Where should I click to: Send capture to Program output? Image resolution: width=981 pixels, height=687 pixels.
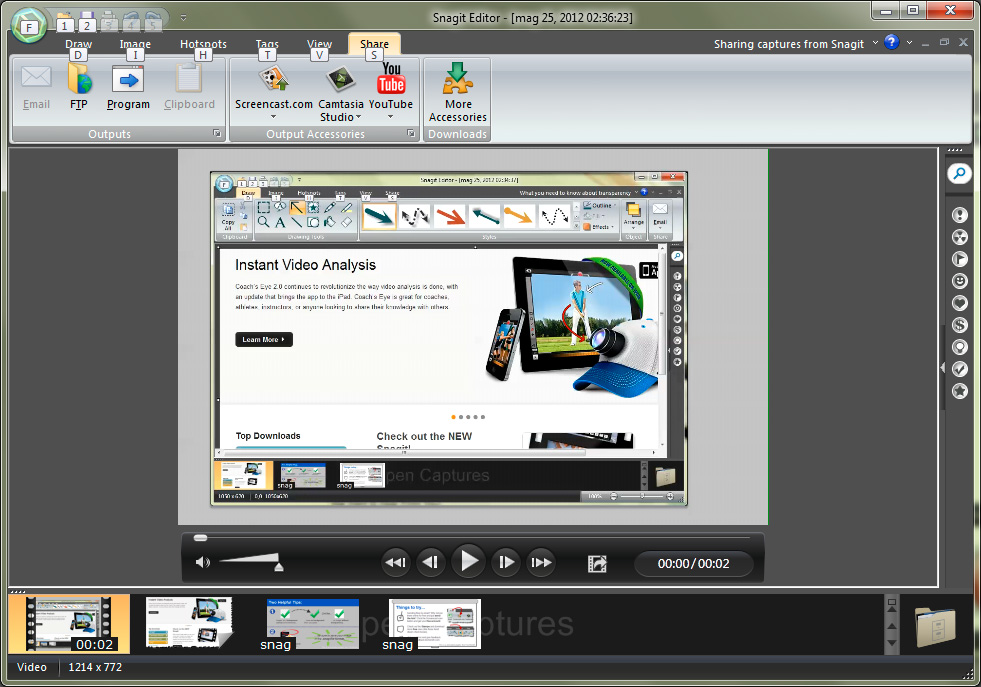coord(128,80)
